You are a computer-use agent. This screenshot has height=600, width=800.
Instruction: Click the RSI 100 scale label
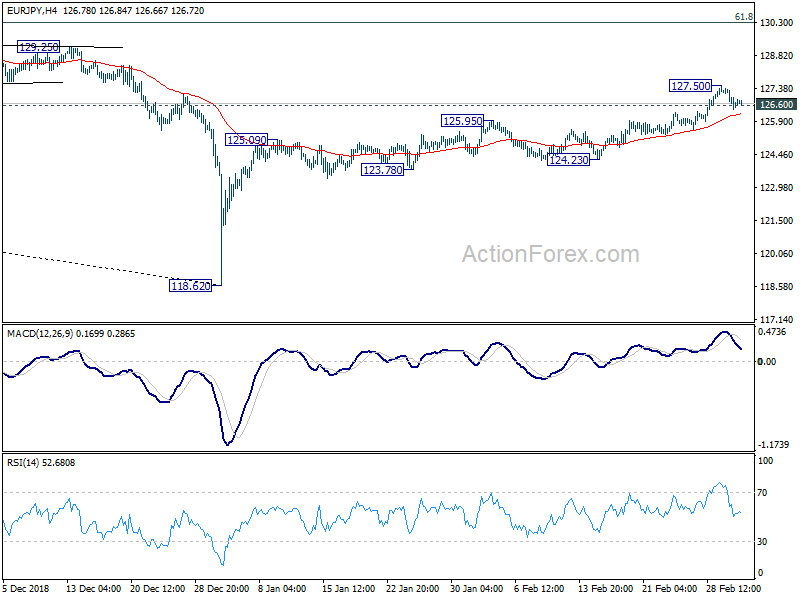(765, 461)
